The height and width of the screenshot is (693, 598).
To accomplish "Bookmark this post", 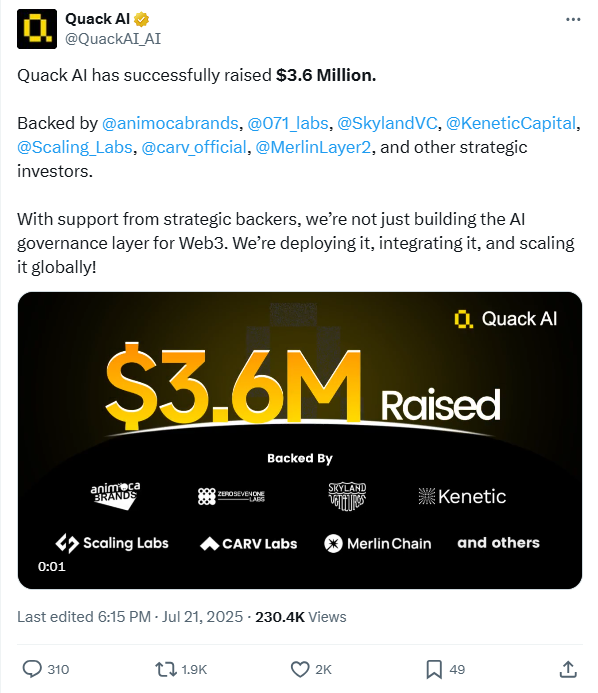I will coord(434,669).
